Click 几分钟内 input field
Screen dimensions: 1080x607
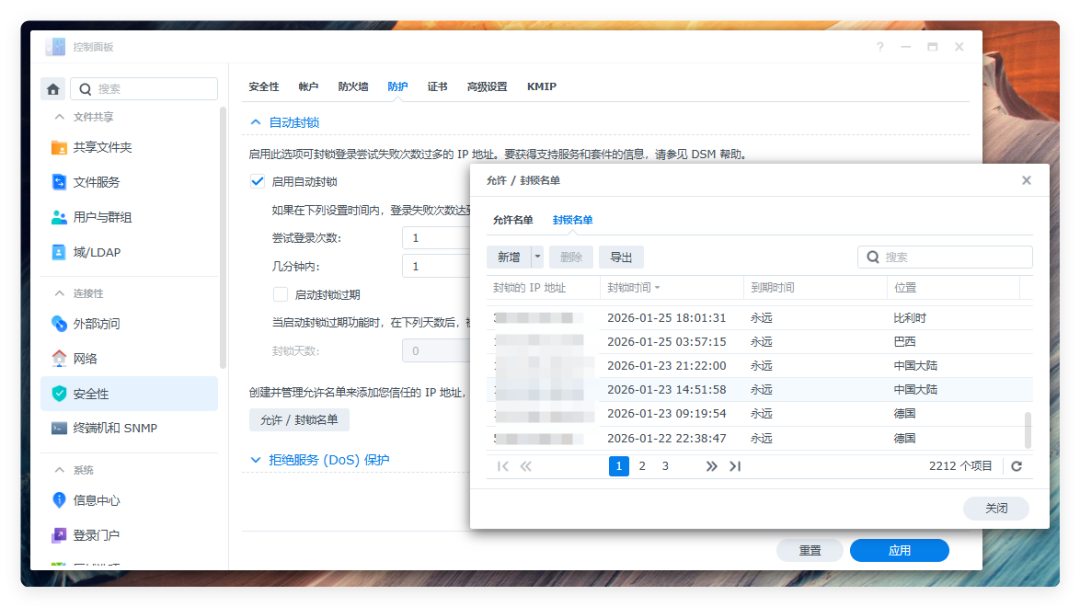(x=437, y=267)
